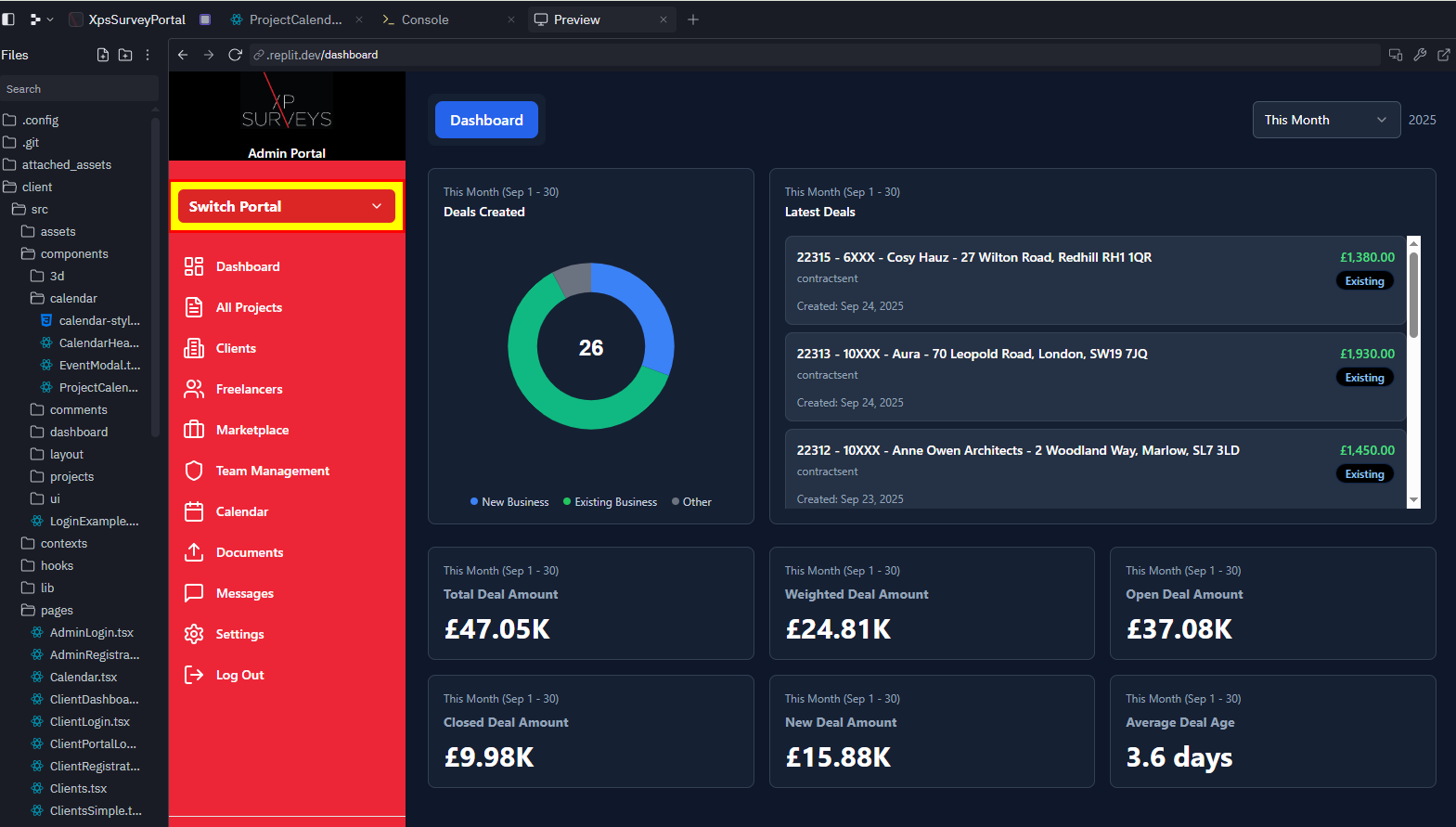This screenshot has height=827, width=1456.
Task: Go back in the preview browser
Action: pyautogui.click(x=183, y=55)
